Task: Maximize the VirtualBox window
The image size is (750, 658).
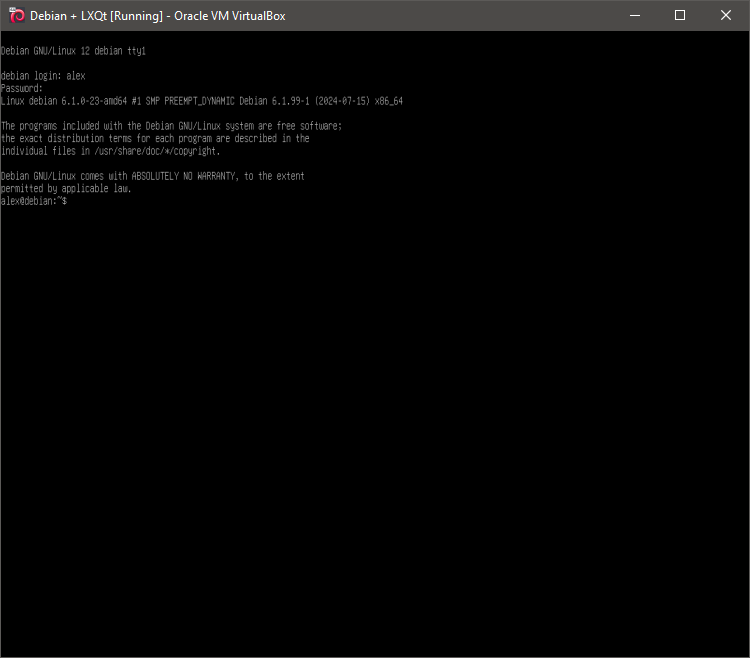Action: (680, 15)
